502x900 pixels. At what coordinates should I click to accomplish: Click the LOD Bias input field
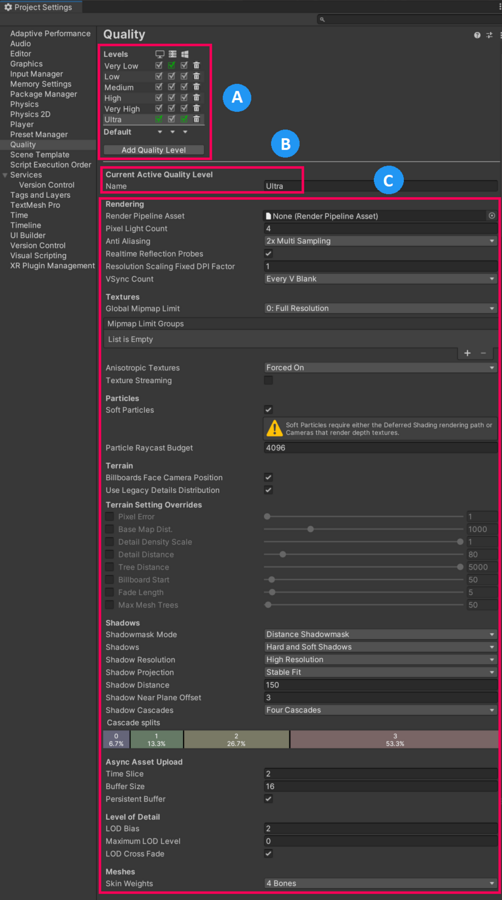click(381, 828)
